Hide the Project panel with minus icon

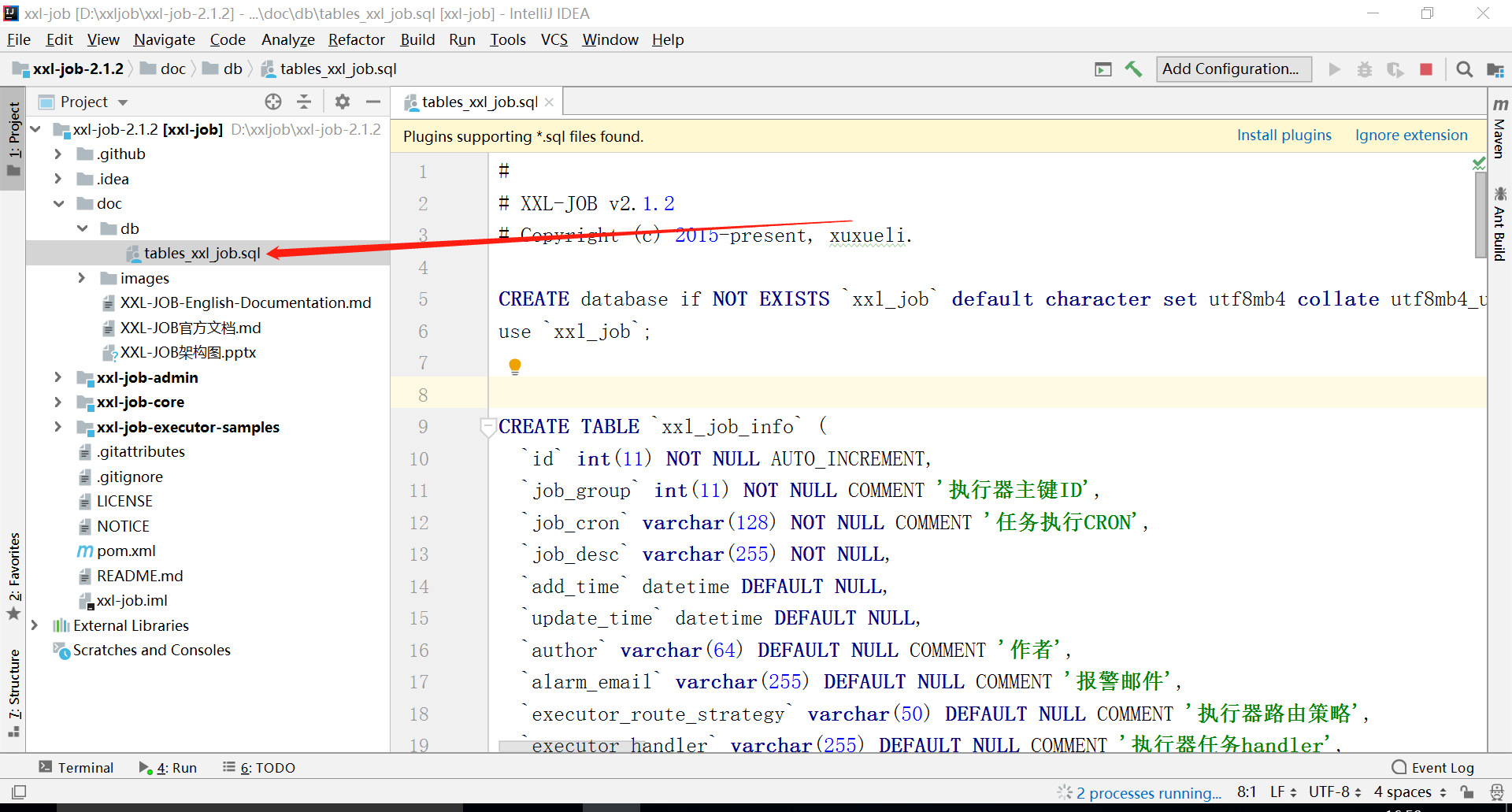click(373, 102)
